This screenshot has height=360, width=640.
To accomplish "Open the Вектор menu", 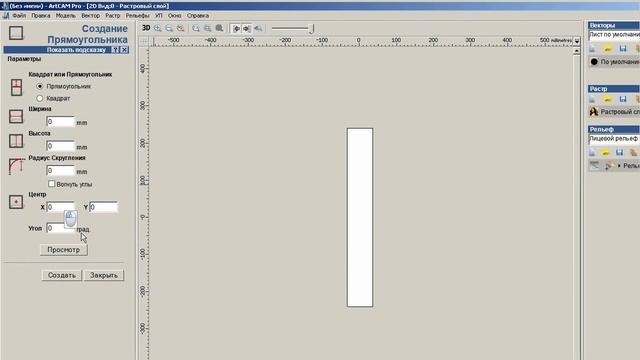I will pyautogui.click(x=91, y=16).
